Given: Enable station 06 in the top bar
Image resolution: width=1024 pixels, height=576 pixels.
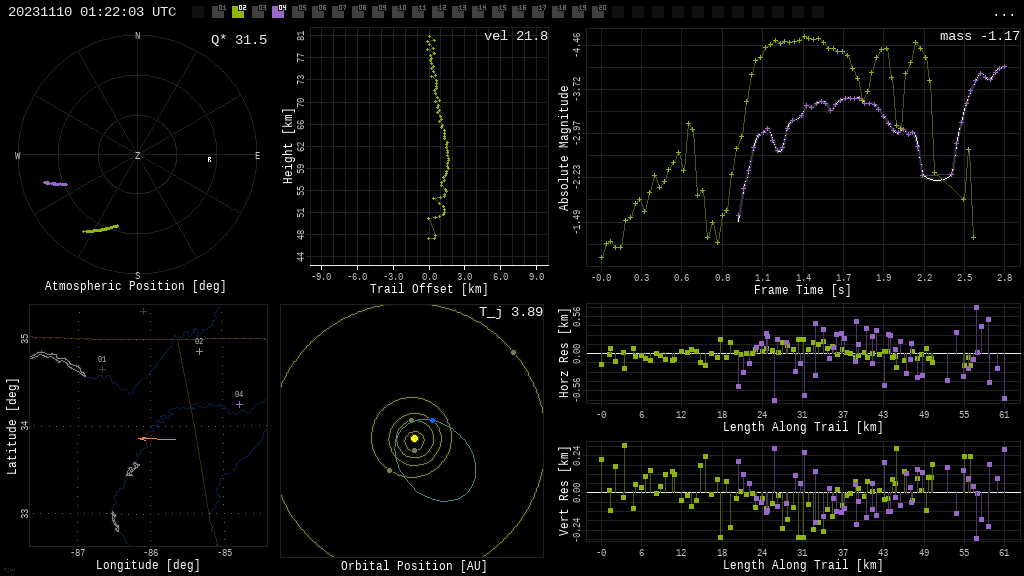Looking at the screenshot, I should point(318,12).
